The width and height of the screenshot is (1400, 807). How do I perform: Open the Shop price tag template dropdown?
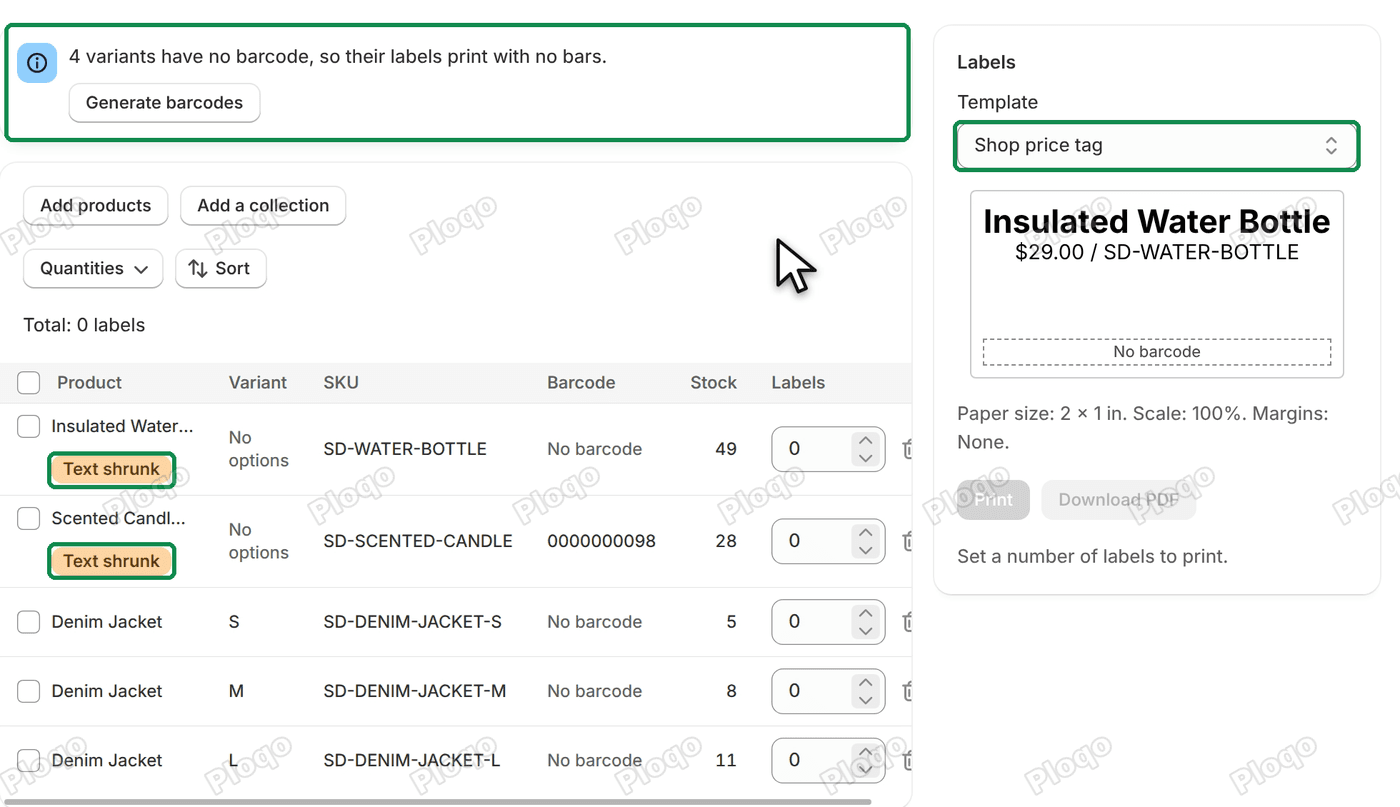click(1157, 146)
